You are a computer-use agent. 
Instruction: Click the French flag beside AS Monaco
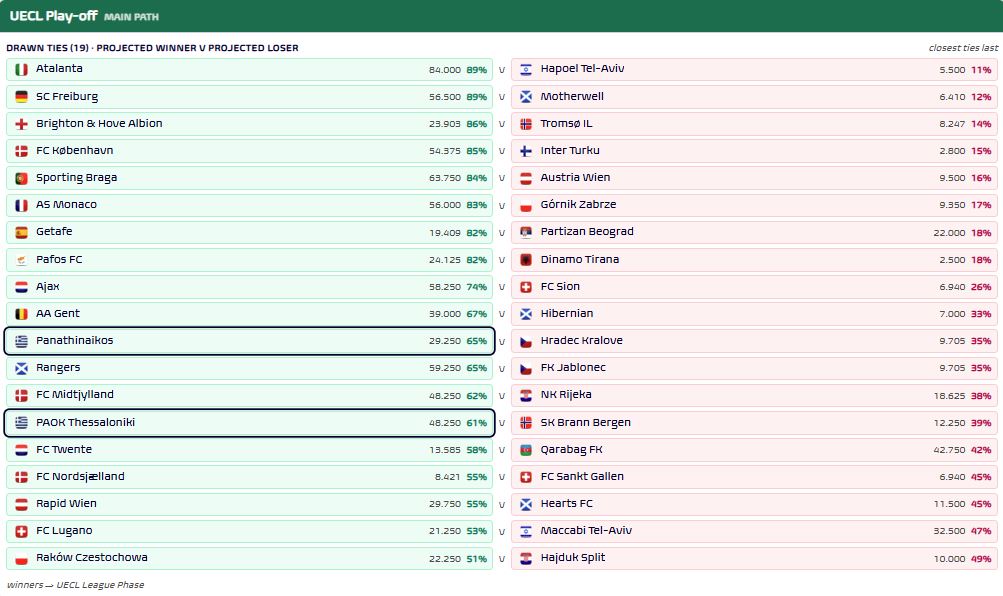tap(21, 205)
